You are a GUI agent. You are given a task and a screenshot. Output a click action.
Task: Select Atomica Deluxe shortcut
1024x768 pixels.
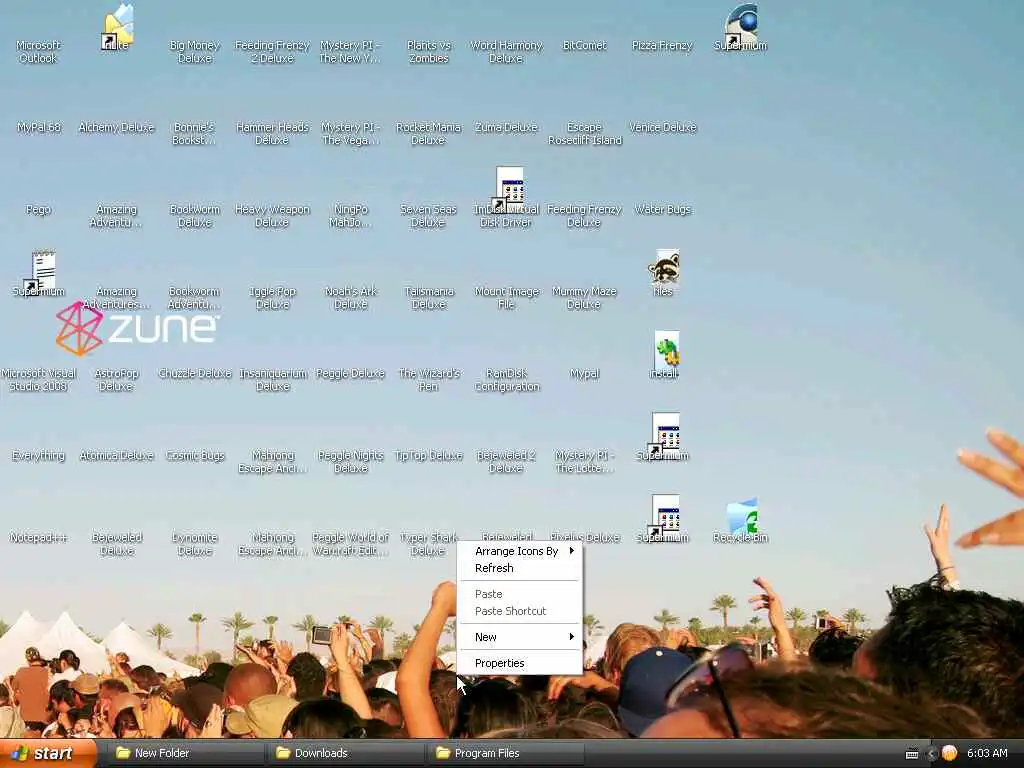coord(116,455)
